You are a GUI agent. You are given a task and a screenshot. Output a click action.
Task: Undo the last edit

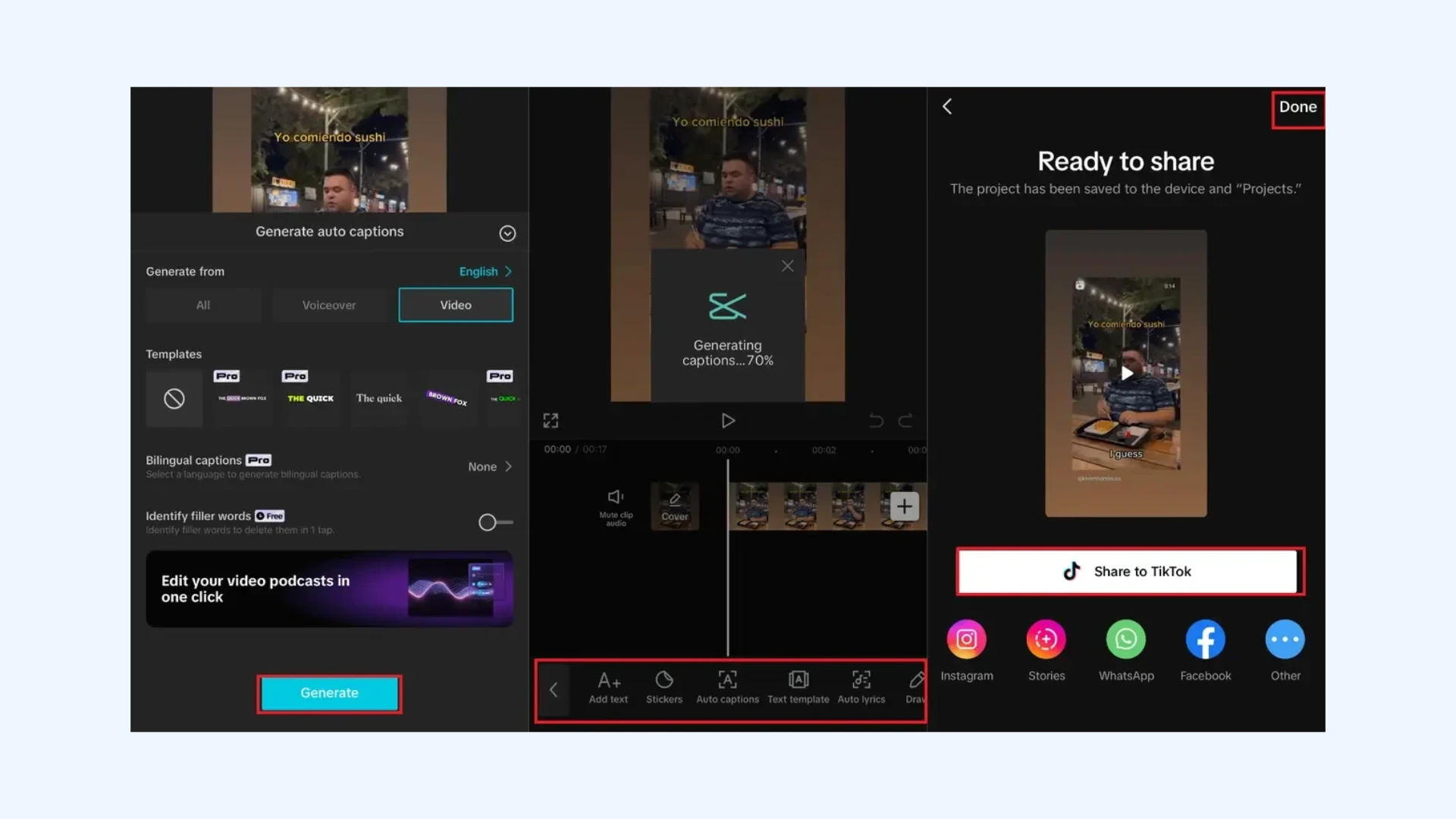(x=876, y=421)
